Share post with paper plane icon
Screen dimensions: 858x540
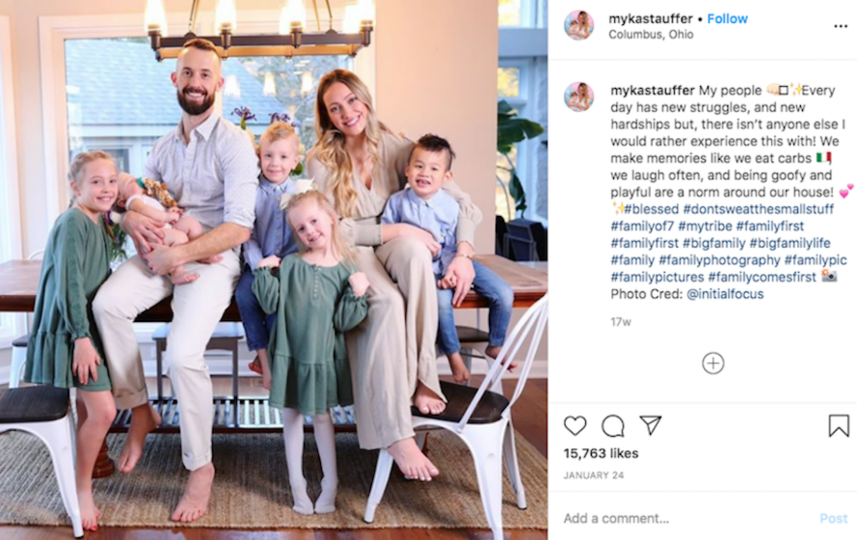pos(651,425)
